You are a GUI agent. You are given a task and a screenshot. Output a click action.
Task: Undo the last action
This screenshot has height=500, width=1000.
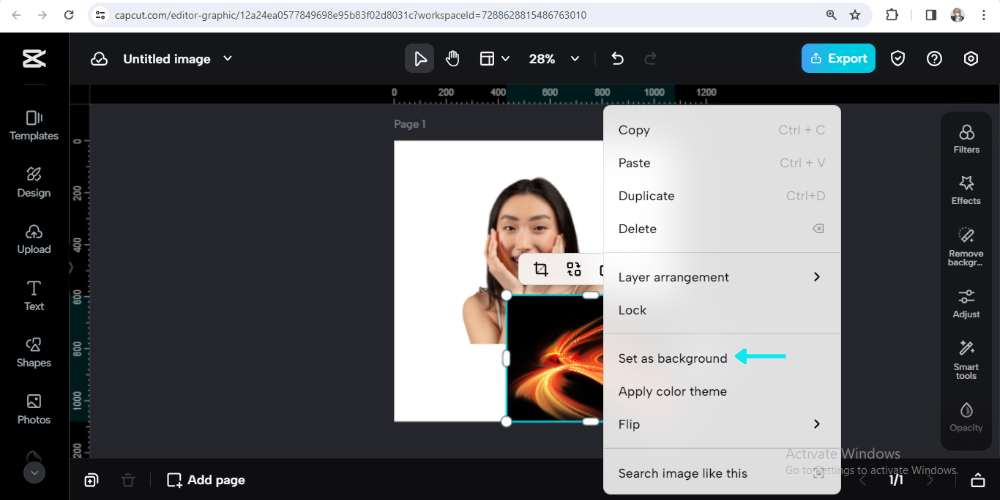pos(617,59)
